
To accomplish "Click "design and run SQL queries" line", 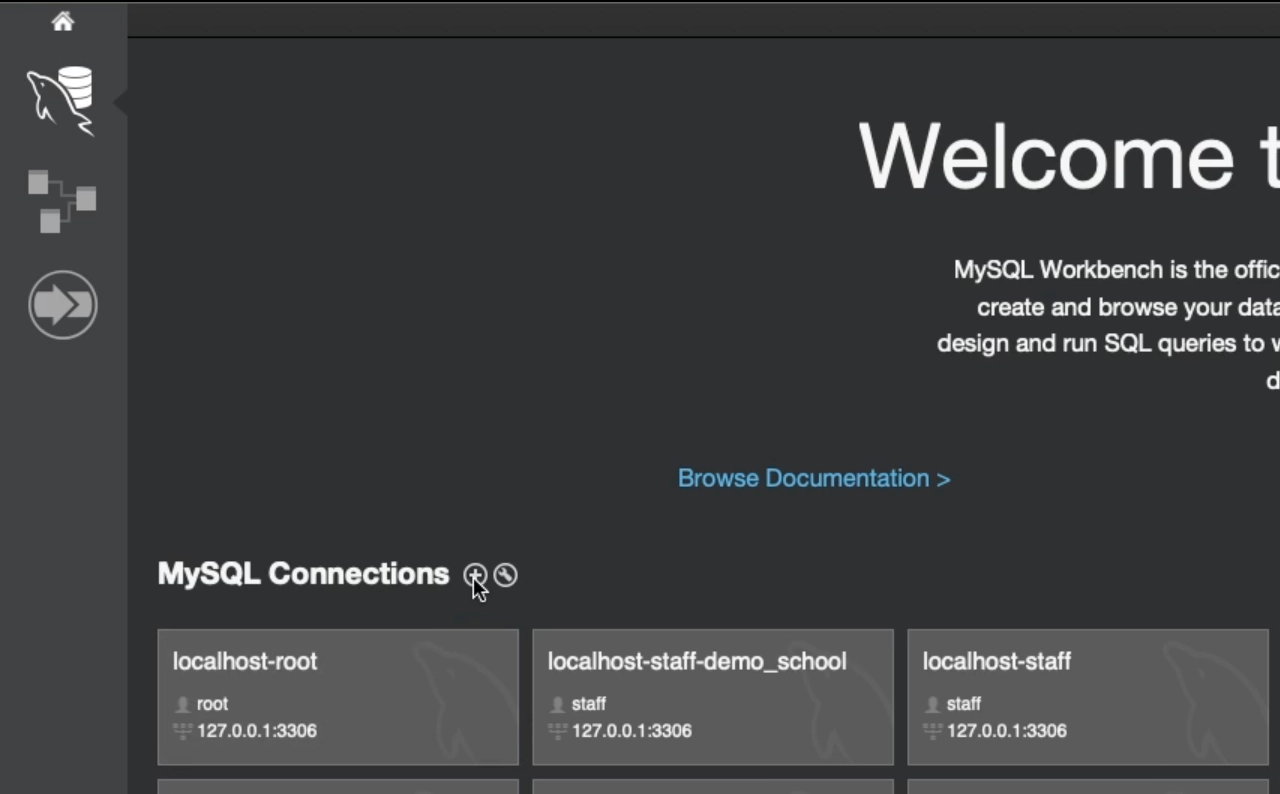I will [1108, 344].
